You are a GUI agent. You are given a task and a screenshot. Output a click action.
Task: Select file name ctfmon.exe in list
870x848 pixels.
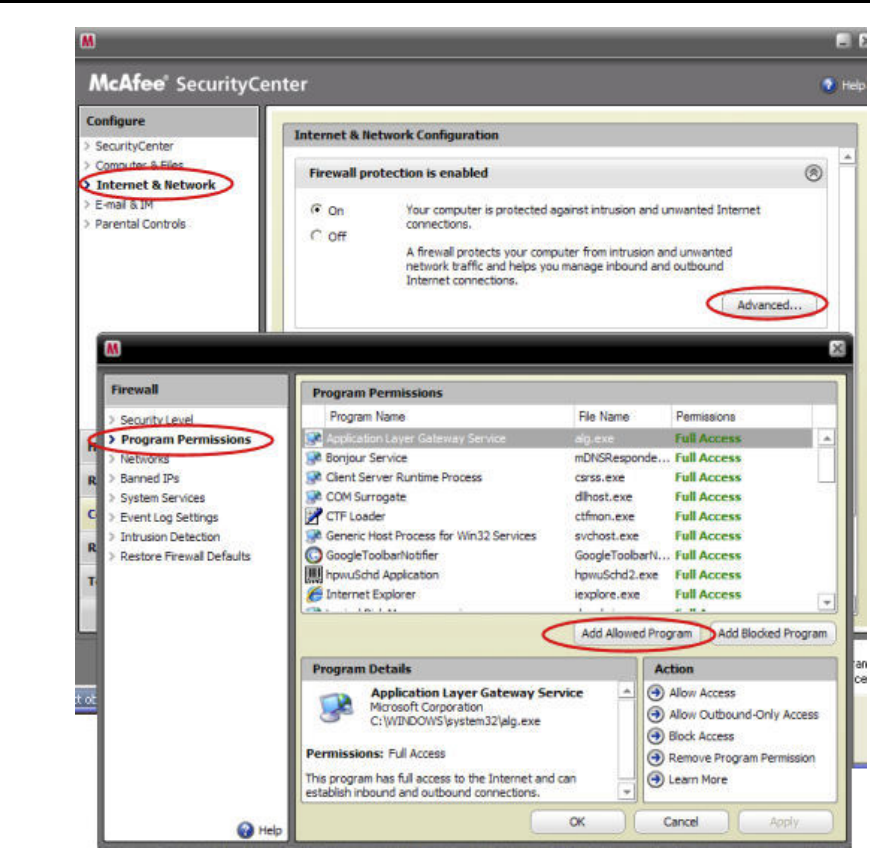click(604, 516)
